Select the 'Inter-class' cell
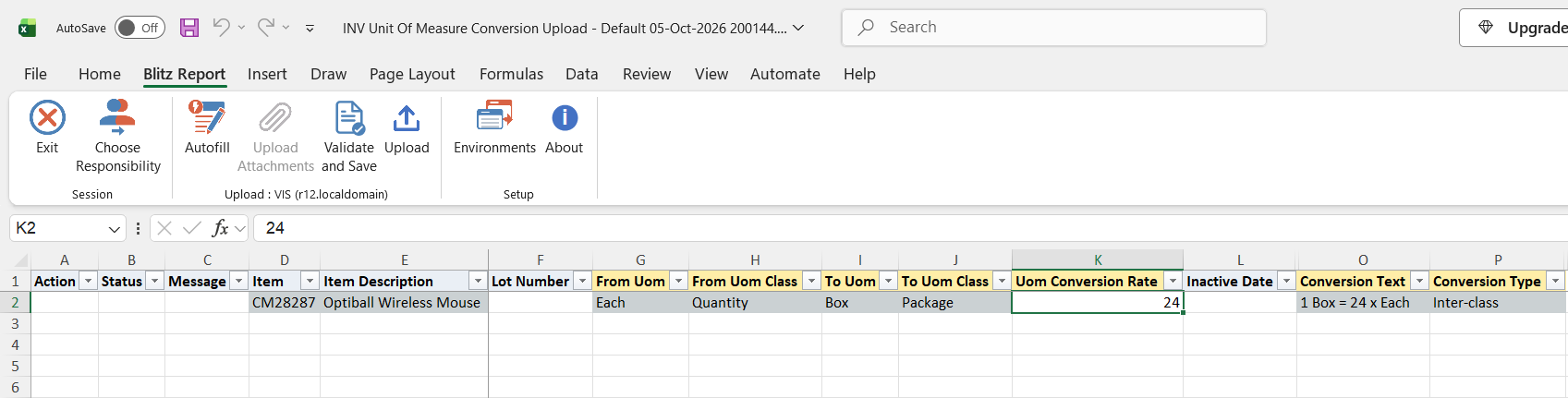 (x=1498, y=303)
